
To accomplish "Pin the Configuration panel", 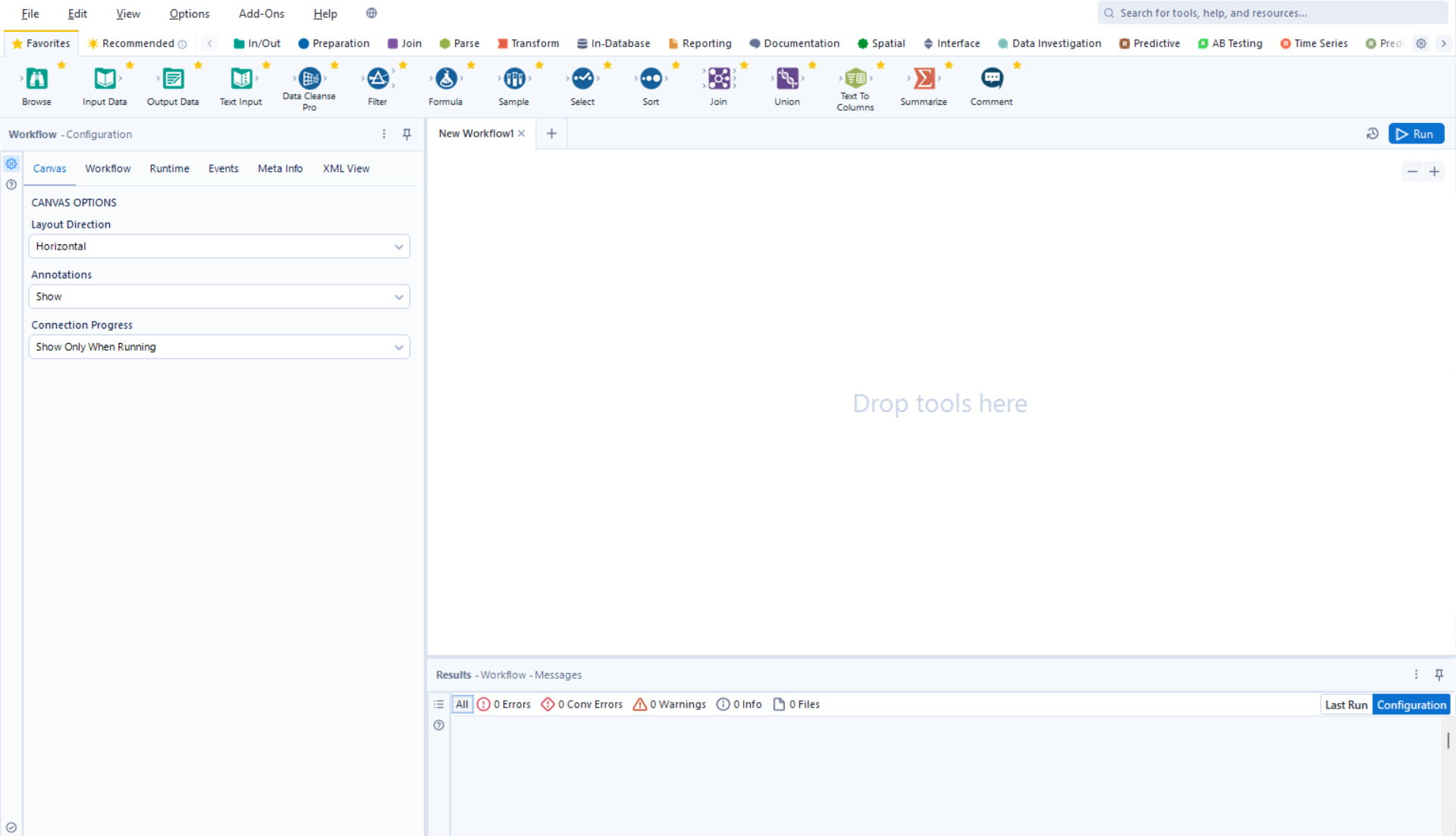I will (407, 134).
